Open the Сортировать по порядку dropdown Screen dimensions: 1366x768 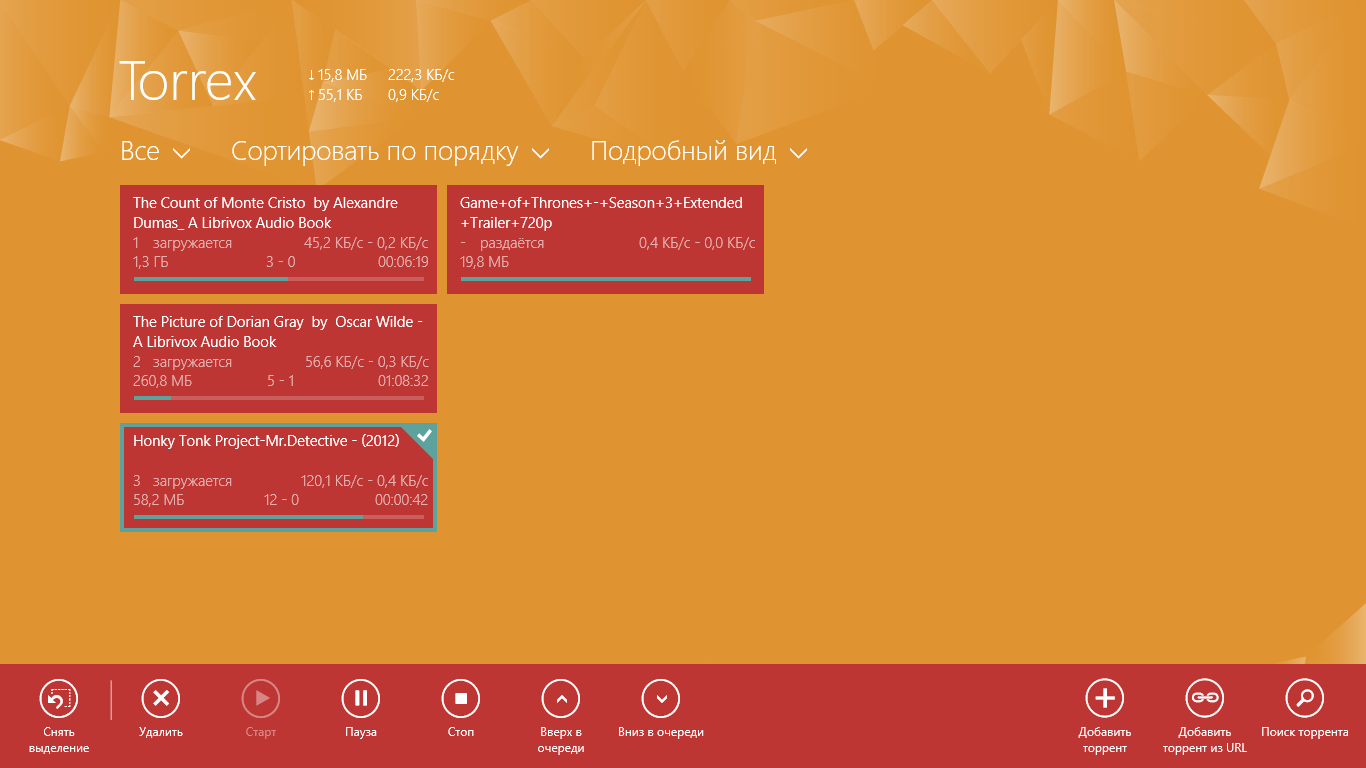pos(390,152)
